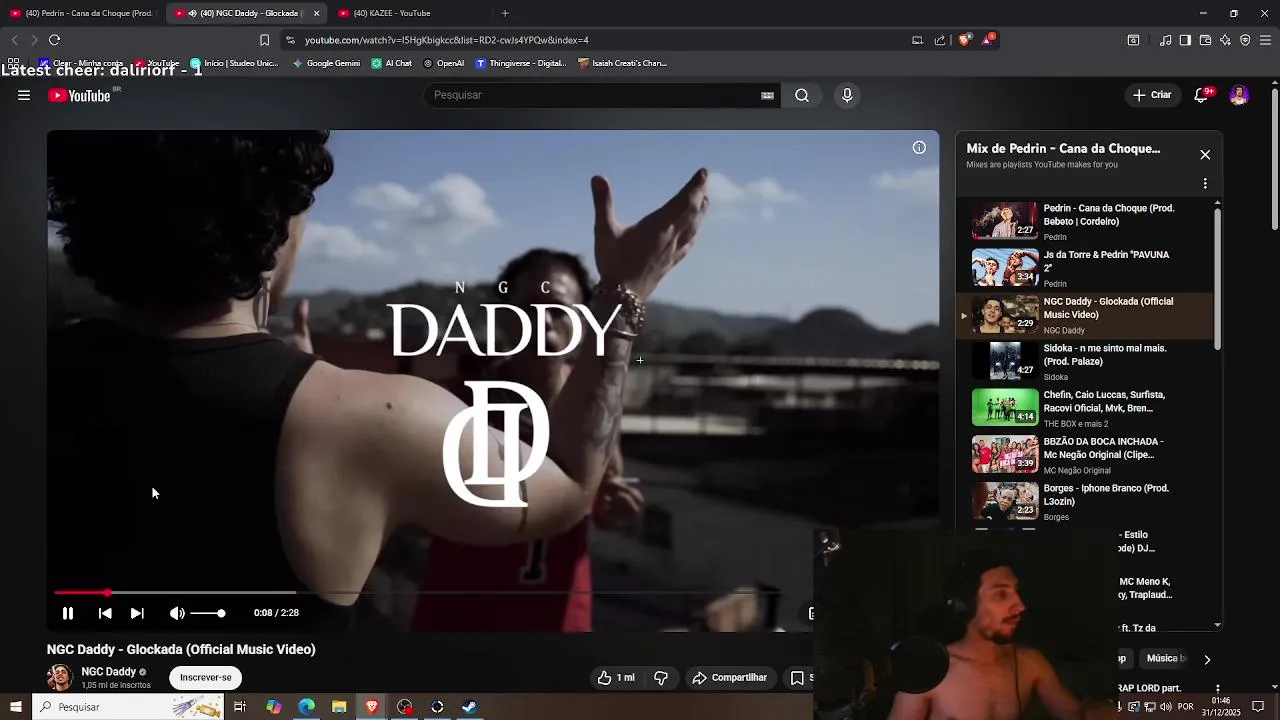Save the video with bookmark icon

[798, 678]
